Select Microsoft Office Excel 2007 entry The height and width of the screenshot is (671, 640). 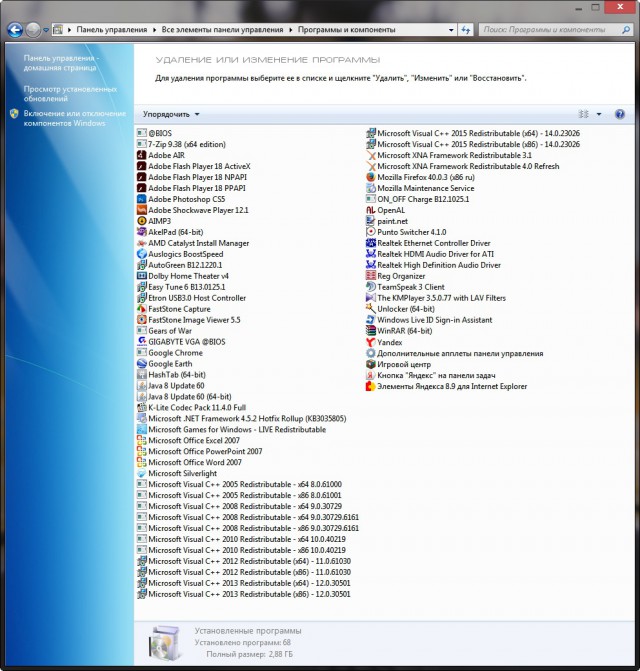point(188,440)
